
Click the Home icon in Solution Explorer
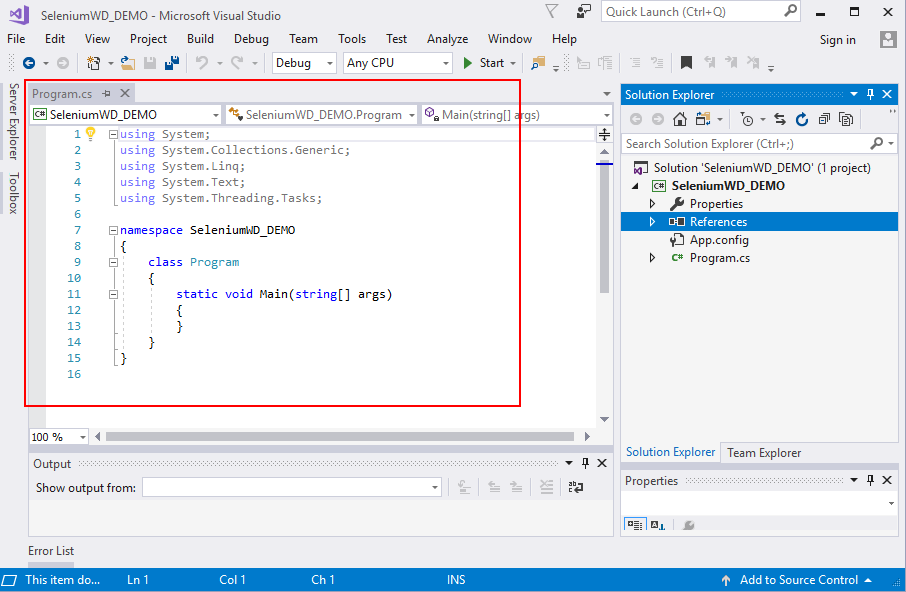(680, 119)
